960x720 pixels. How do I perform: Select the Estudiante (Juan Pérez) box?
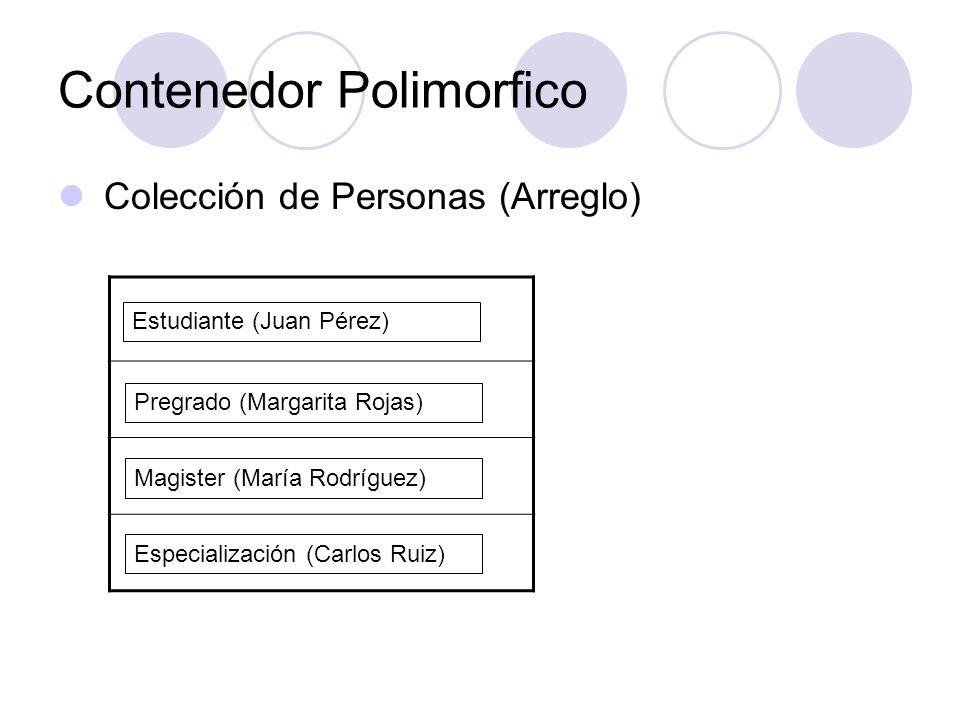click(302, 322)
